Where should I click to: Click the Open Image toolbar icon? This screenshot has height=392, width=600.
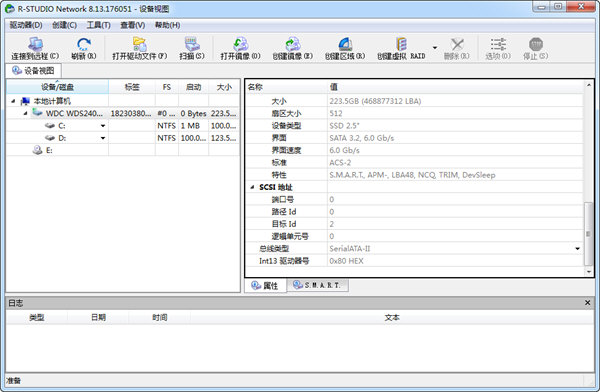241,44
